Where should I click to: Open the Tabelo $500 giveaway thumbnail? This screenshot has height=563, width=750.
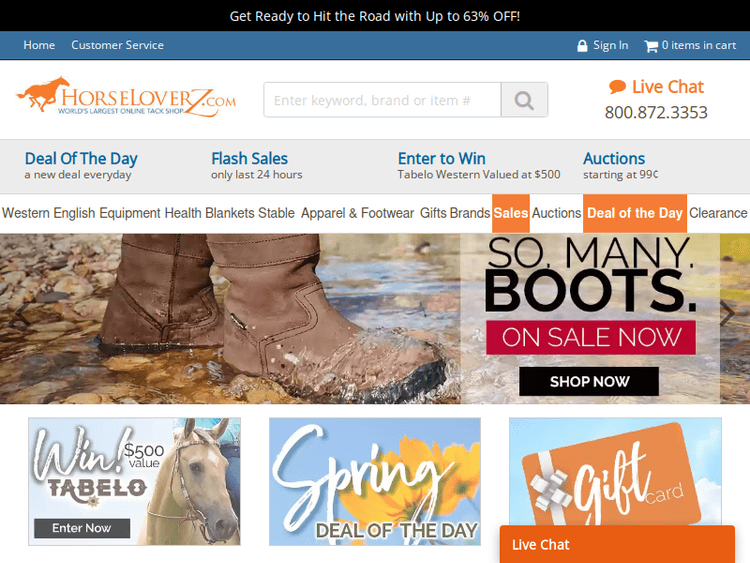[134, 481]
